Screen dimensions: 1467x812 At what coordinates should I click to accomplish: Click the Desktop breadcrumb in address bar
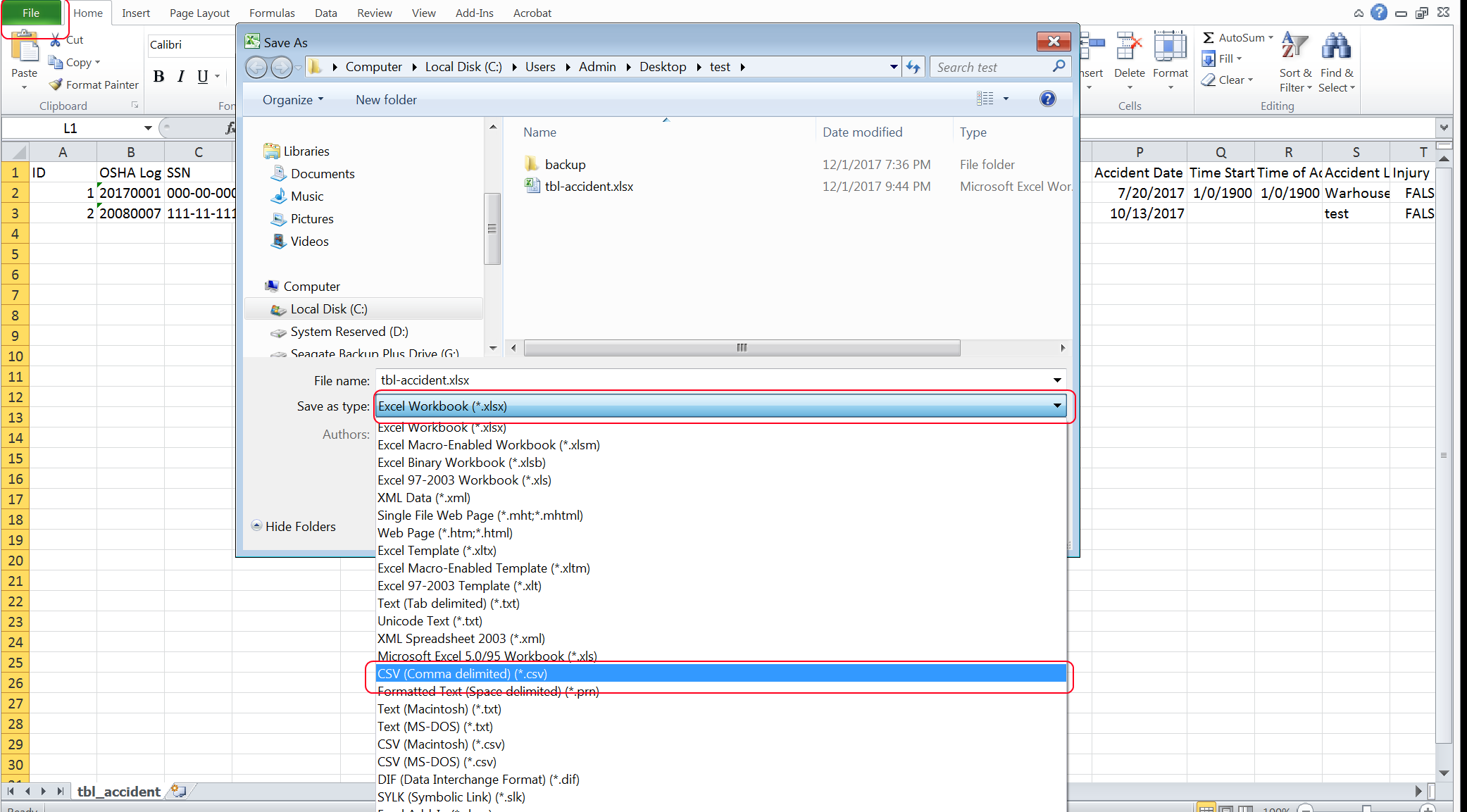[663, 67]
